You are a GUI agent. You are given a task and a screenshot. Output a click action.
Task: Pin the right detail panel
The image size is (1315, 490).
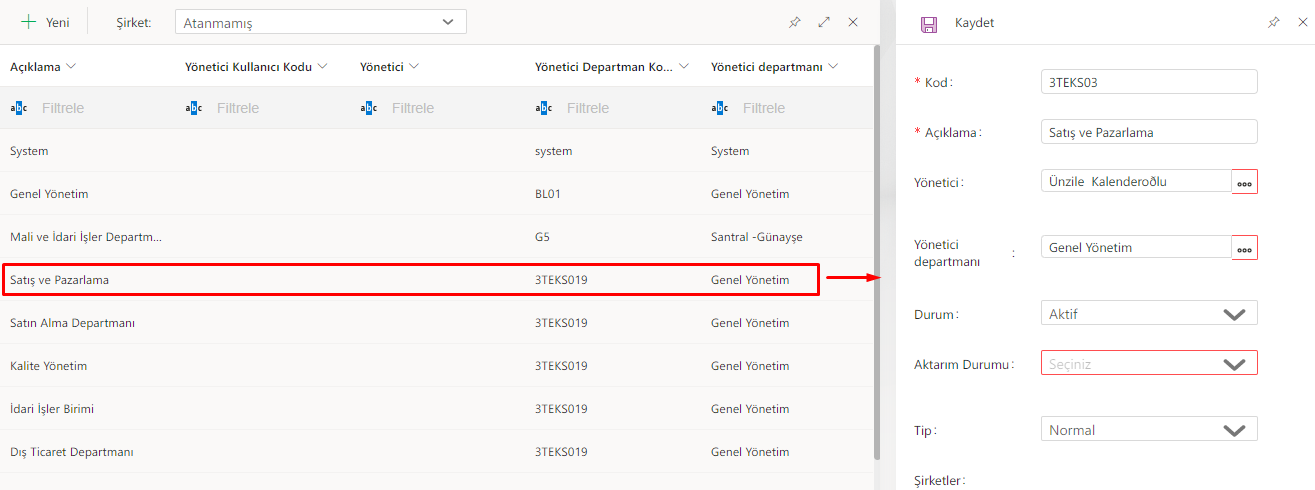(x=1273, y=22)
